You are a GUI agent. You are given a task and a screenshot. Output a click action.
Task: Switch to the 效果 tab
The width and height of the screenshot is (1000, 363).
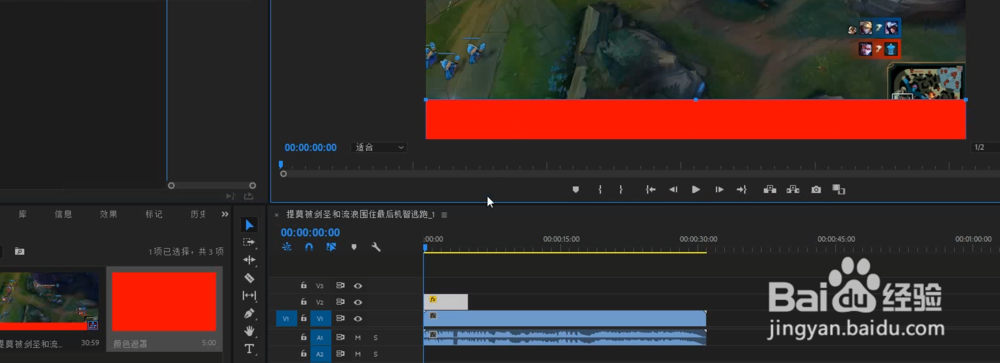[x=108, y=214]
